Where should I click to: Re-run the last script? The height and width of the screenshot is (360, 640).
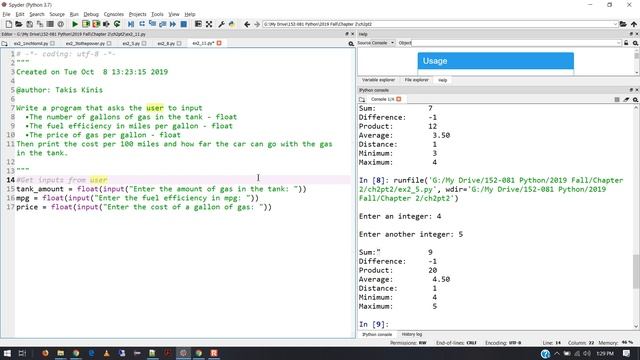pyautogui.click(x=117, y=24)
